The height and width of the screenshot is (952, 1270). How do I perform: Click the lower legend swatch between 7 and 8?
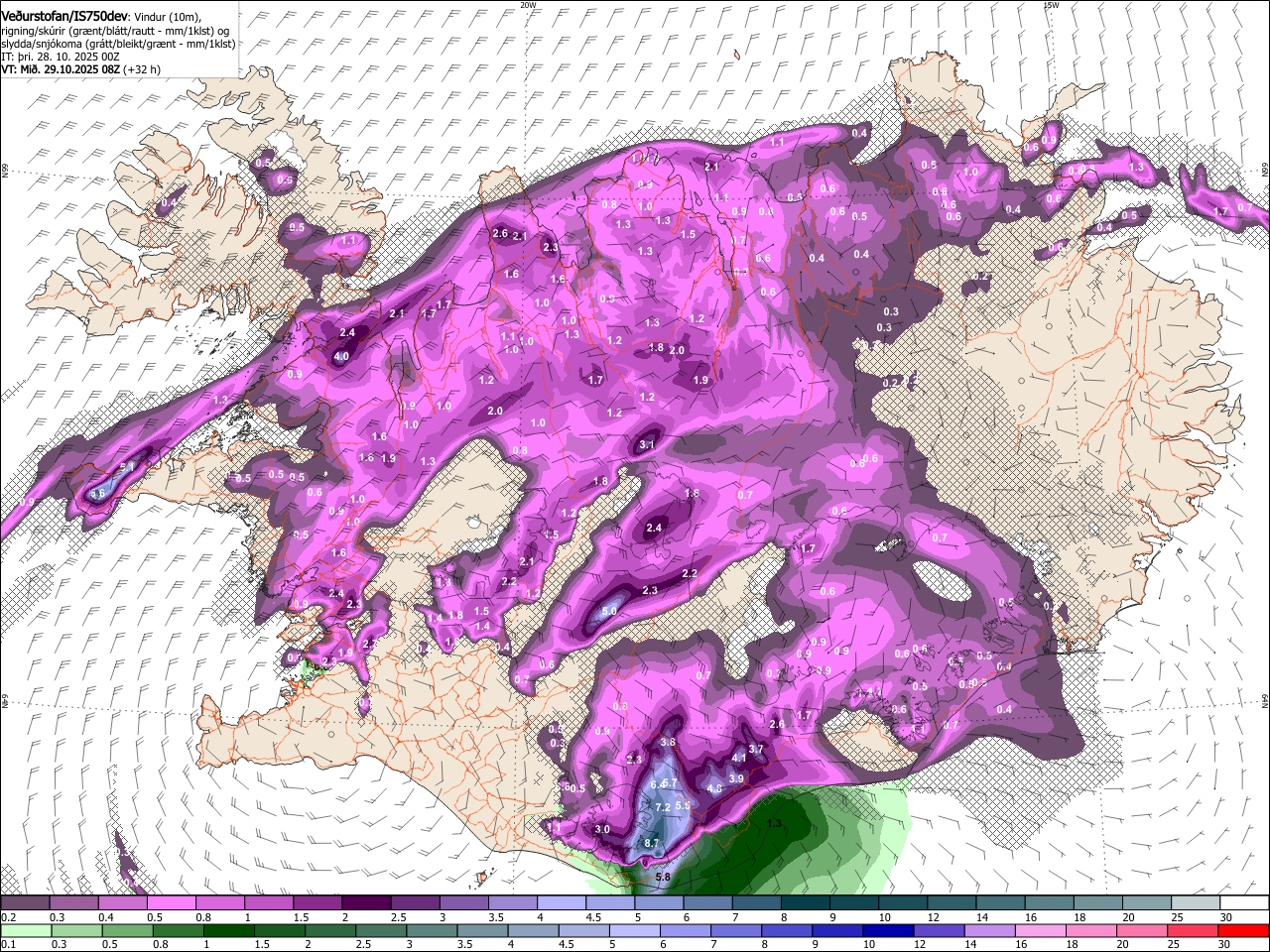pos(737,930)
